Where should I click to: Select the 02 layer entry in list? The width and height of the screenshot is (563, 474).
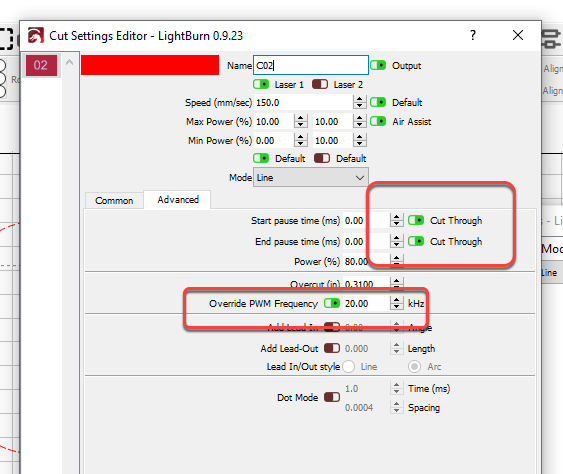[x=41, y=65]
